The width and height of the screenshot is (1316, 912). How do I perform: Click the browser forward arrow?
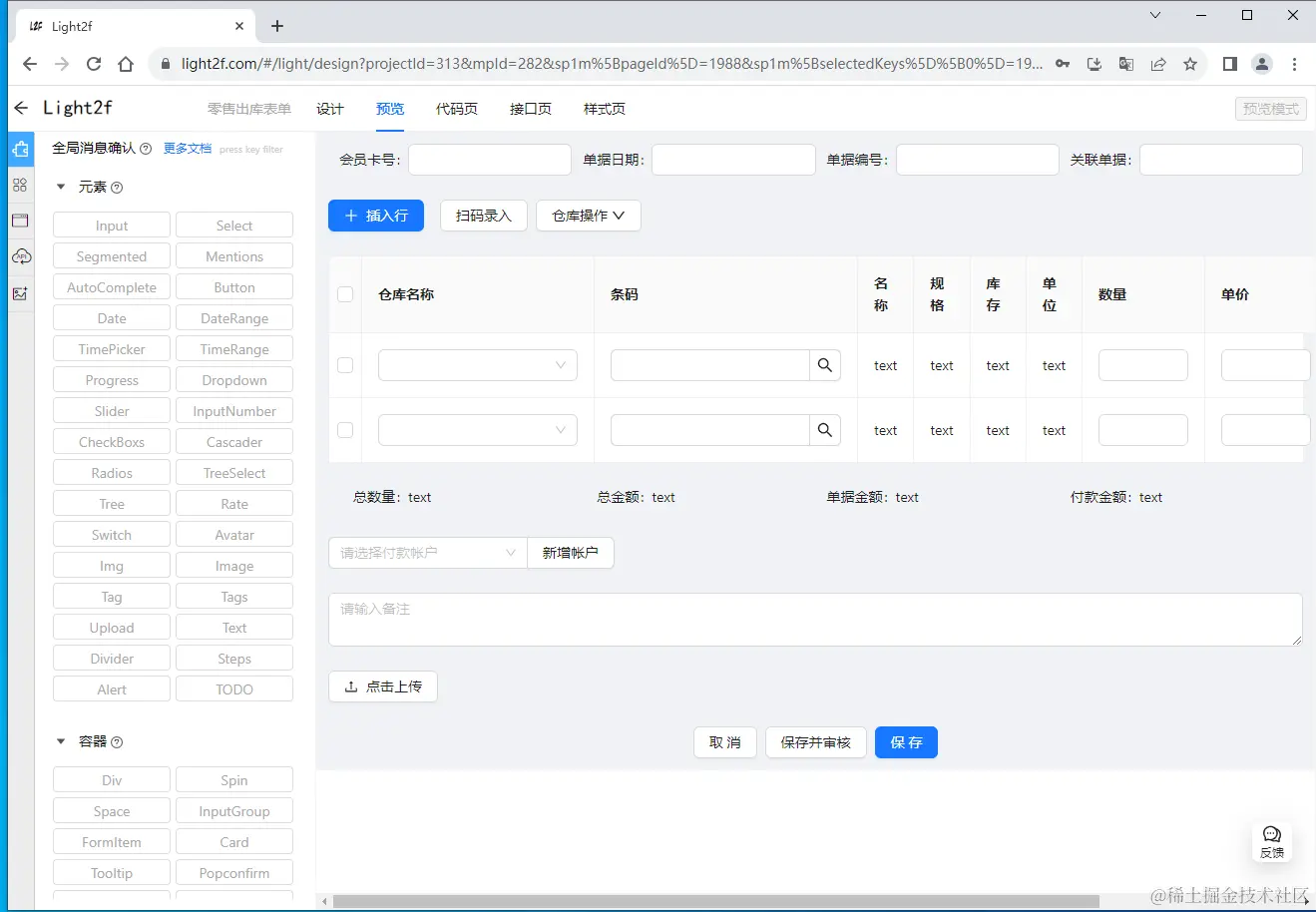pos(62,64)
